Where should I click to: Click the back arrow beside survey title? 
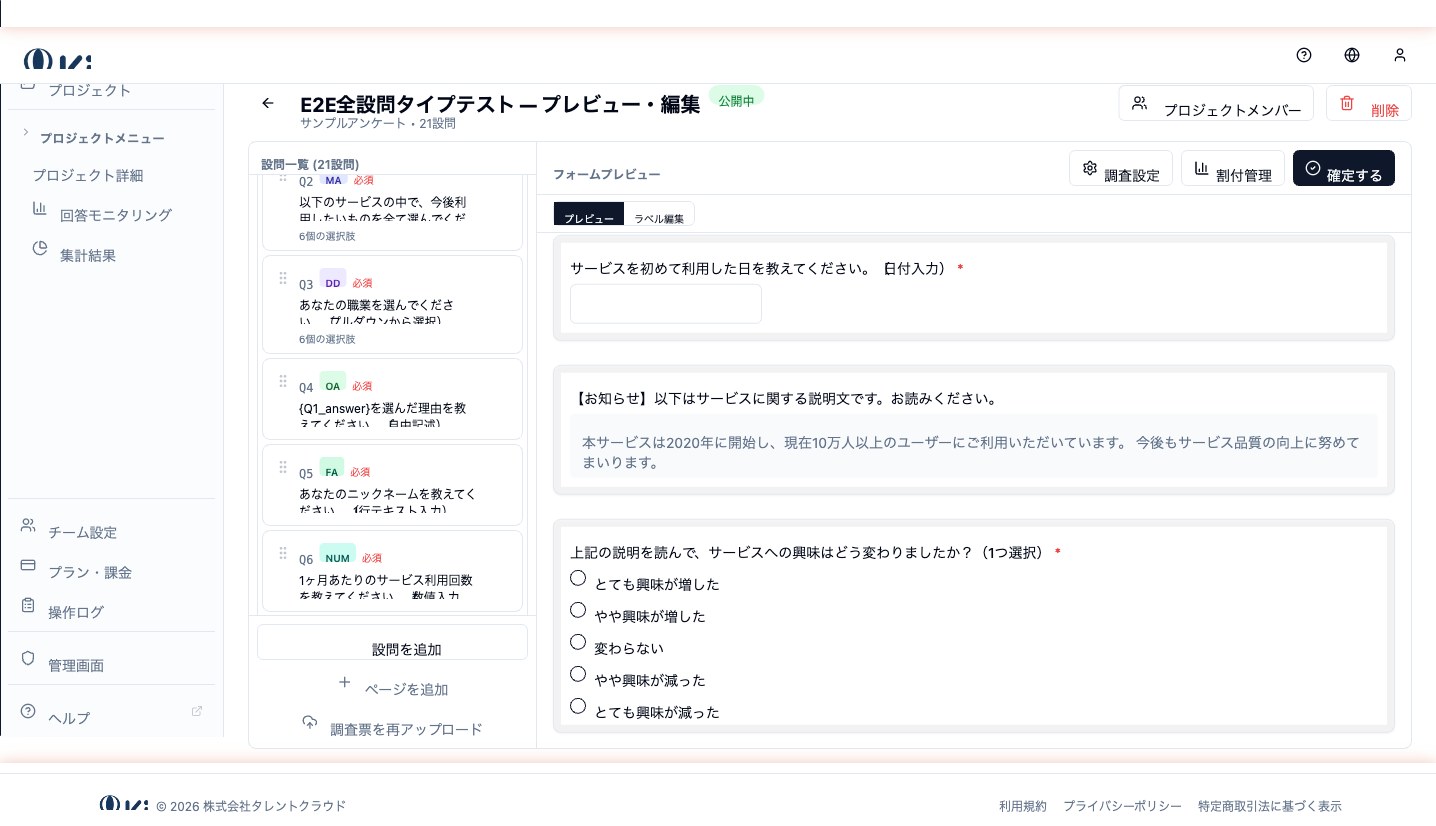coord(267,103)
